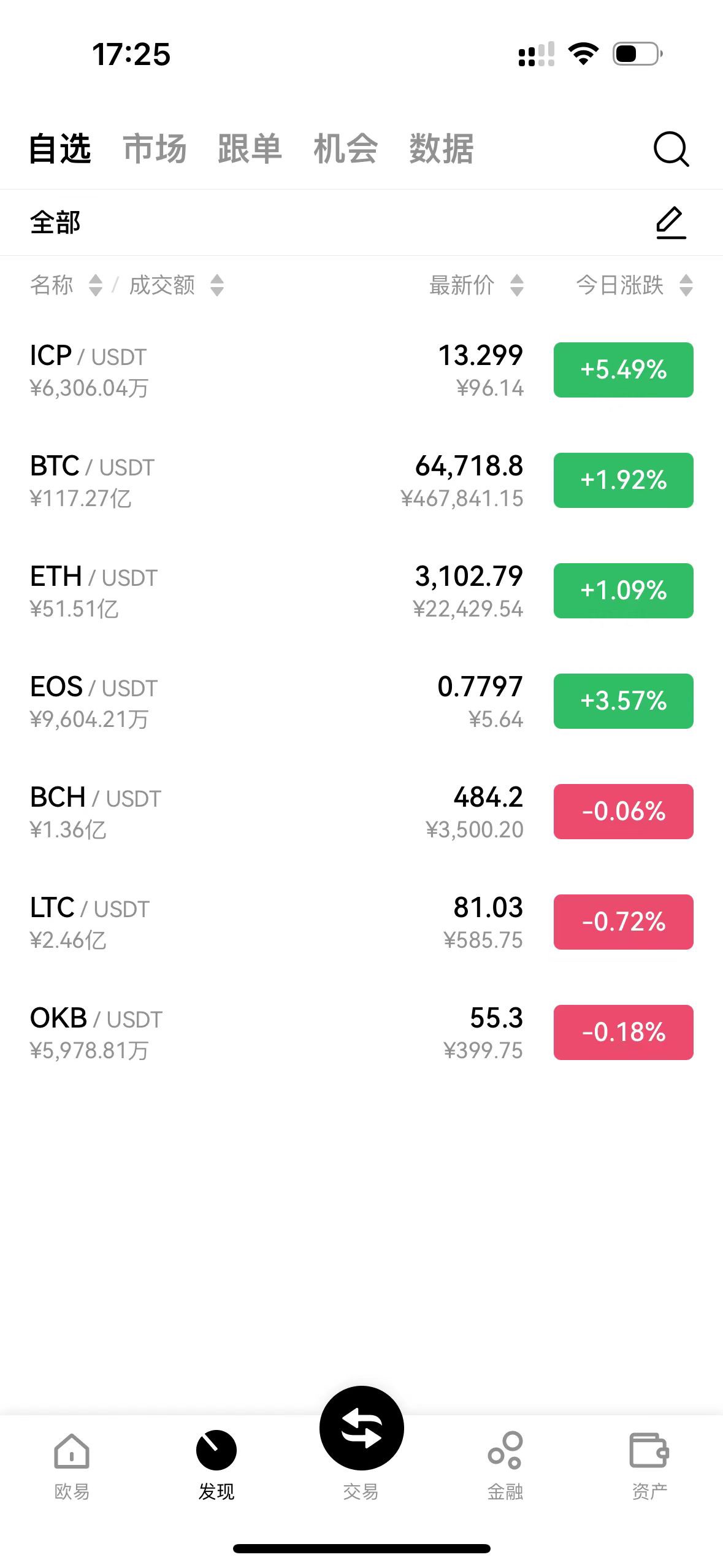Open the search magnifier icon
The image size is (723, 1568).
coord(671,149)
